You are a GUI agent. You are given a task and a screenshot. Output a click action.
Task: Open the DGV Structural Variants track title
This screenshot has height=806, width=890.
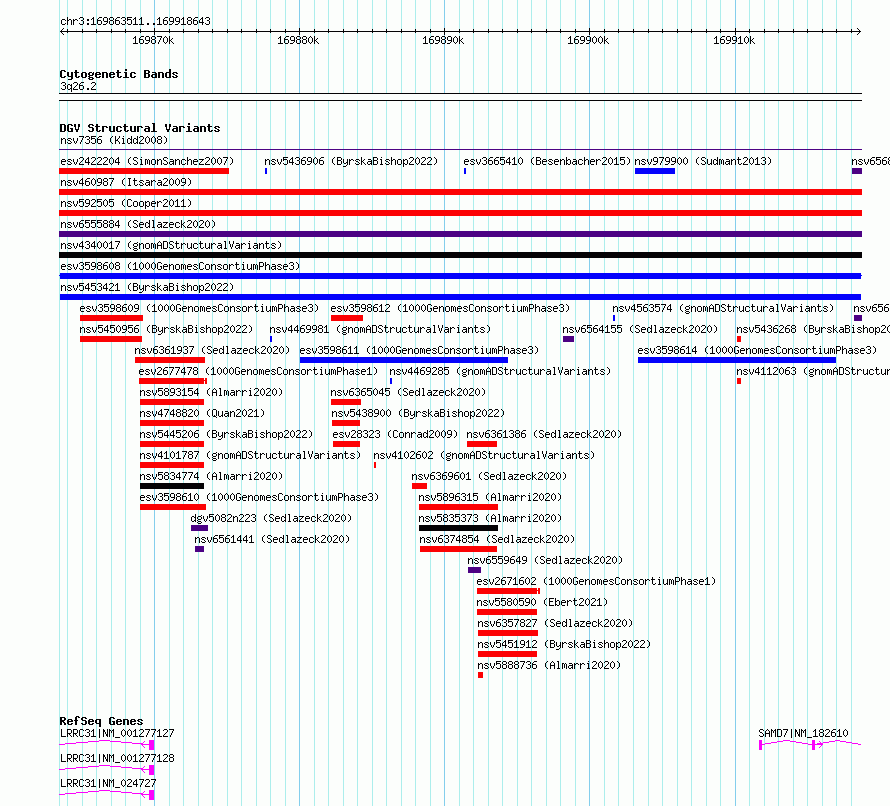140,128
